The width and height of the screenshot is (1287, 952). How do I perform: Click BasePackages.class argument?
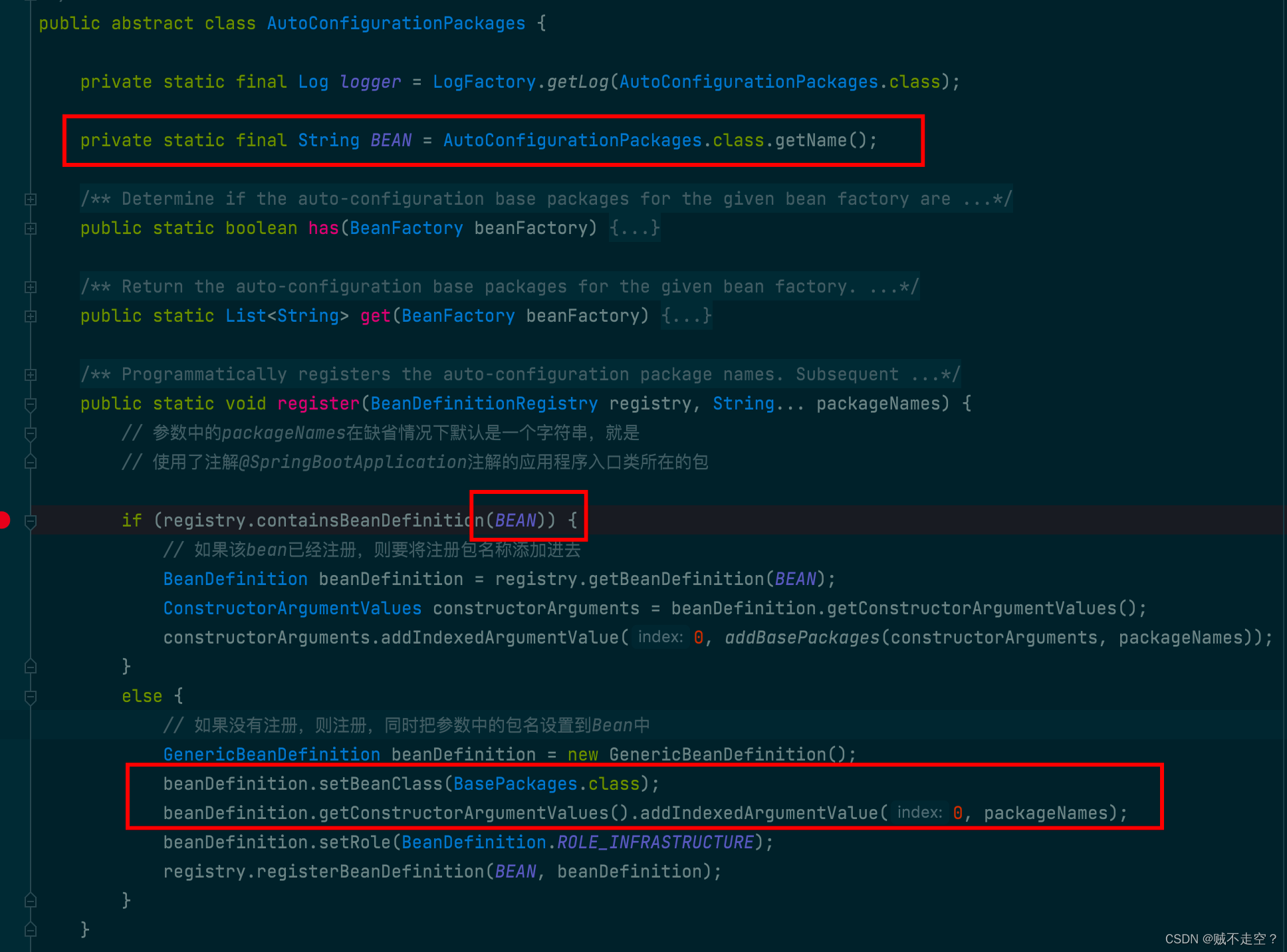(x=546, y=784)
